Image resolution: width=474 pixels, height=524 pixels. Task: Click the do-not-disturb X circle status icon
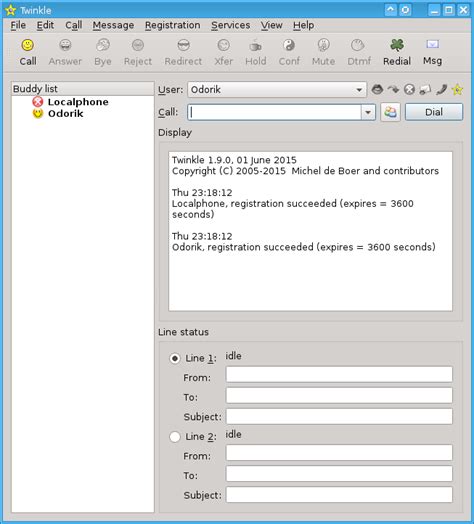(x=409, y=89)
